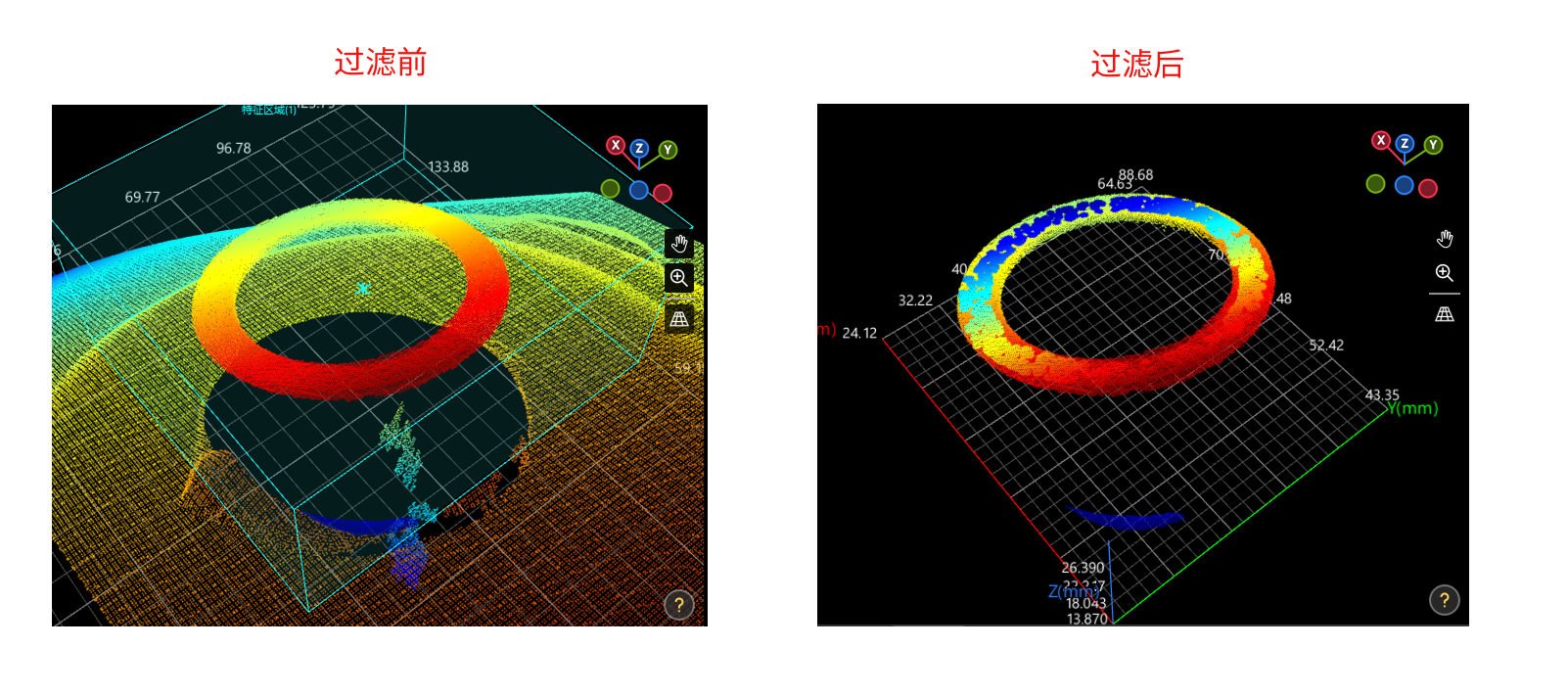Click the 13.870 Z axis value
The height and width of the screenshot is (694, 1568).
1086,620
